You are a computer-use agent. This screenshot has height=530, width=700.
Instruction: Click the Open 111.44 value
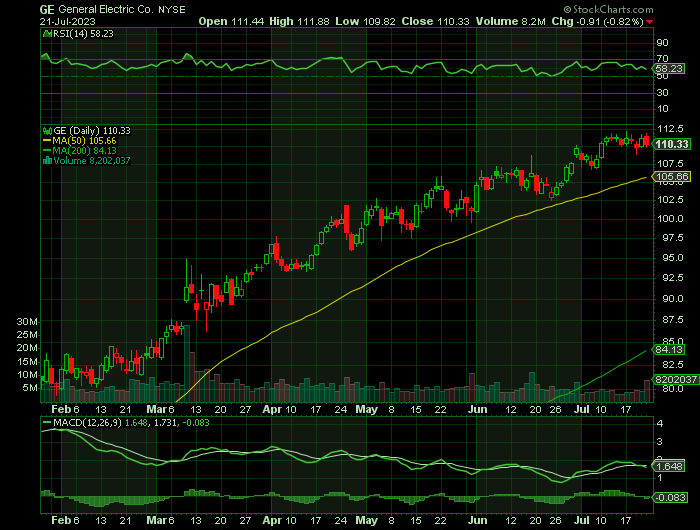tap(231, 21)
